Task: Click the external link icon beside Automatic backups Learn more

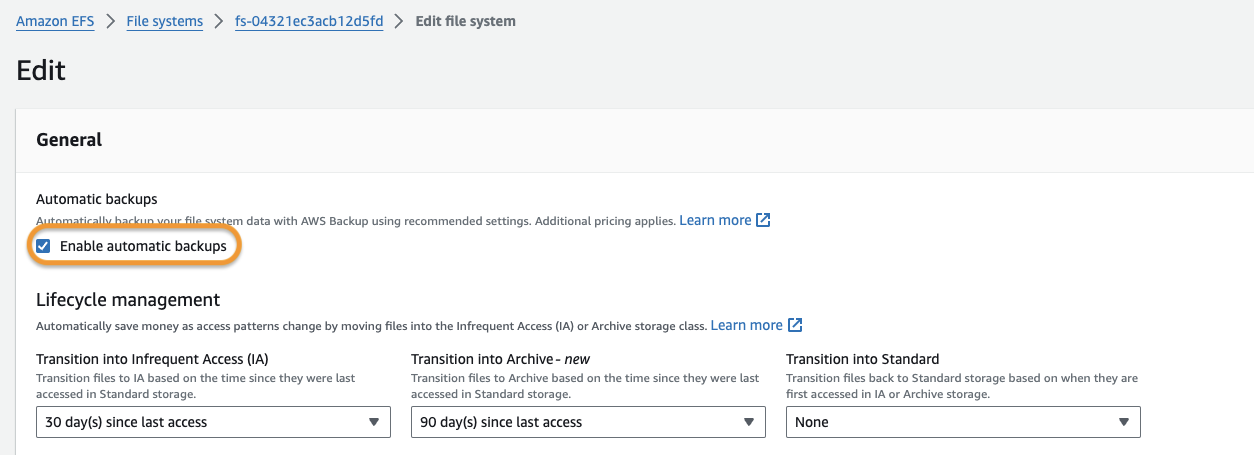Action: [x=763, y=220]
